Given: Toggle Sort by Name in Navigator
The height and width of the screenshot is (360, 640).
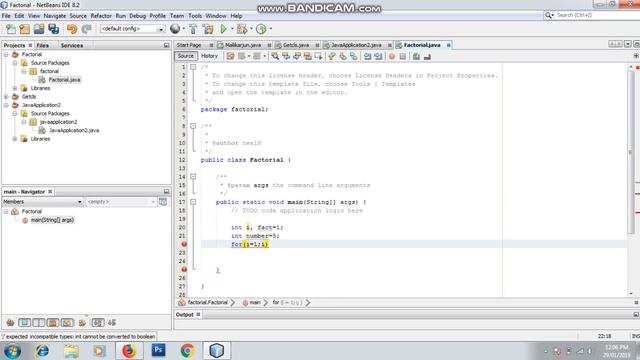Looking at the screenshot, I should tap(98, 323).
